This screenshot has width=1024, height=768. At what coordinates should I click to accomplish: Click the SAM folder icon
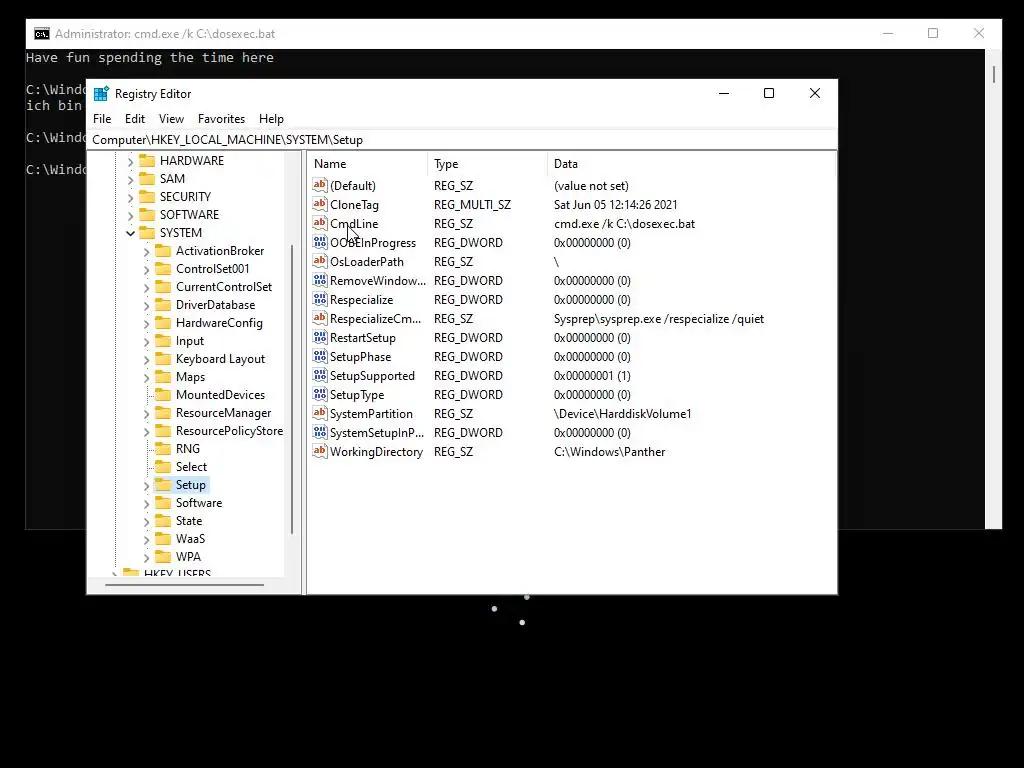click(147, 179)
